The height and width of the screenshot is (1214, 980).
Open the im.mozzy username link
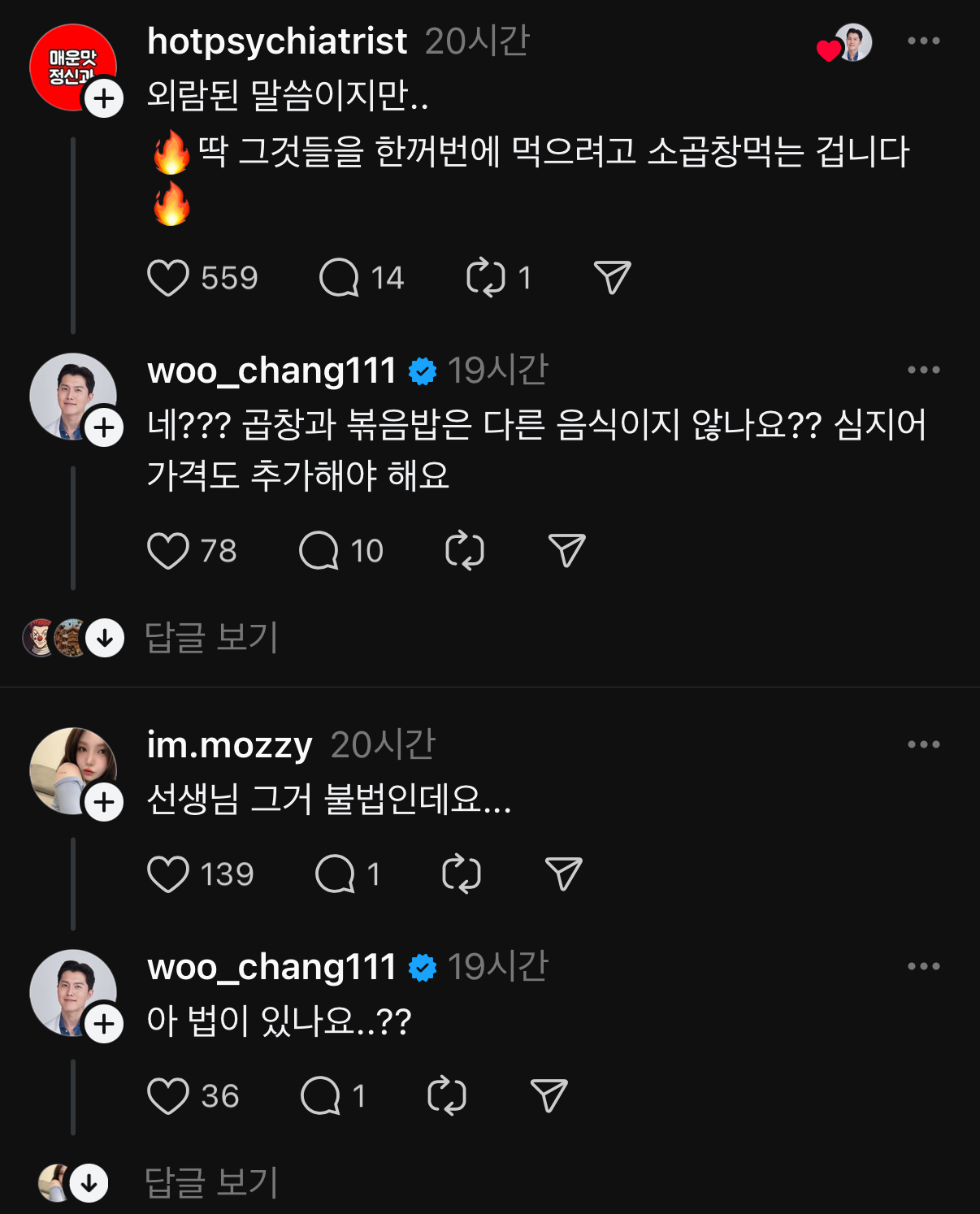point(230,745)
